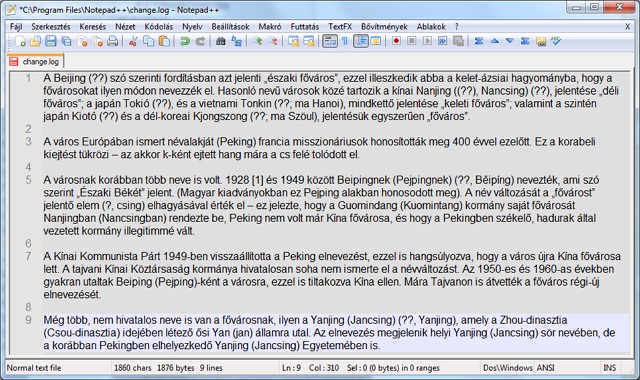
Task: Open the Fájl menu
Action: tap(16, 27)
